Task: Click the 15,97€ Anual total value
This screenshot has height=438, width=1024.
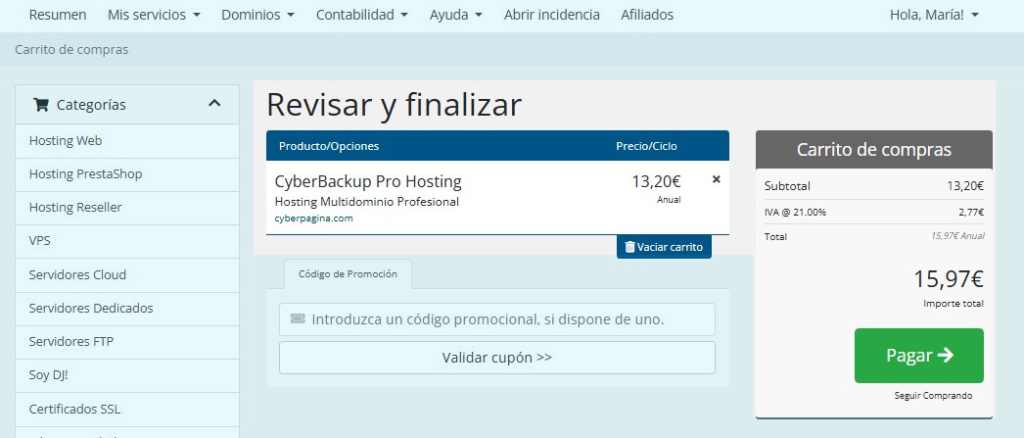Action: [957, 236]
